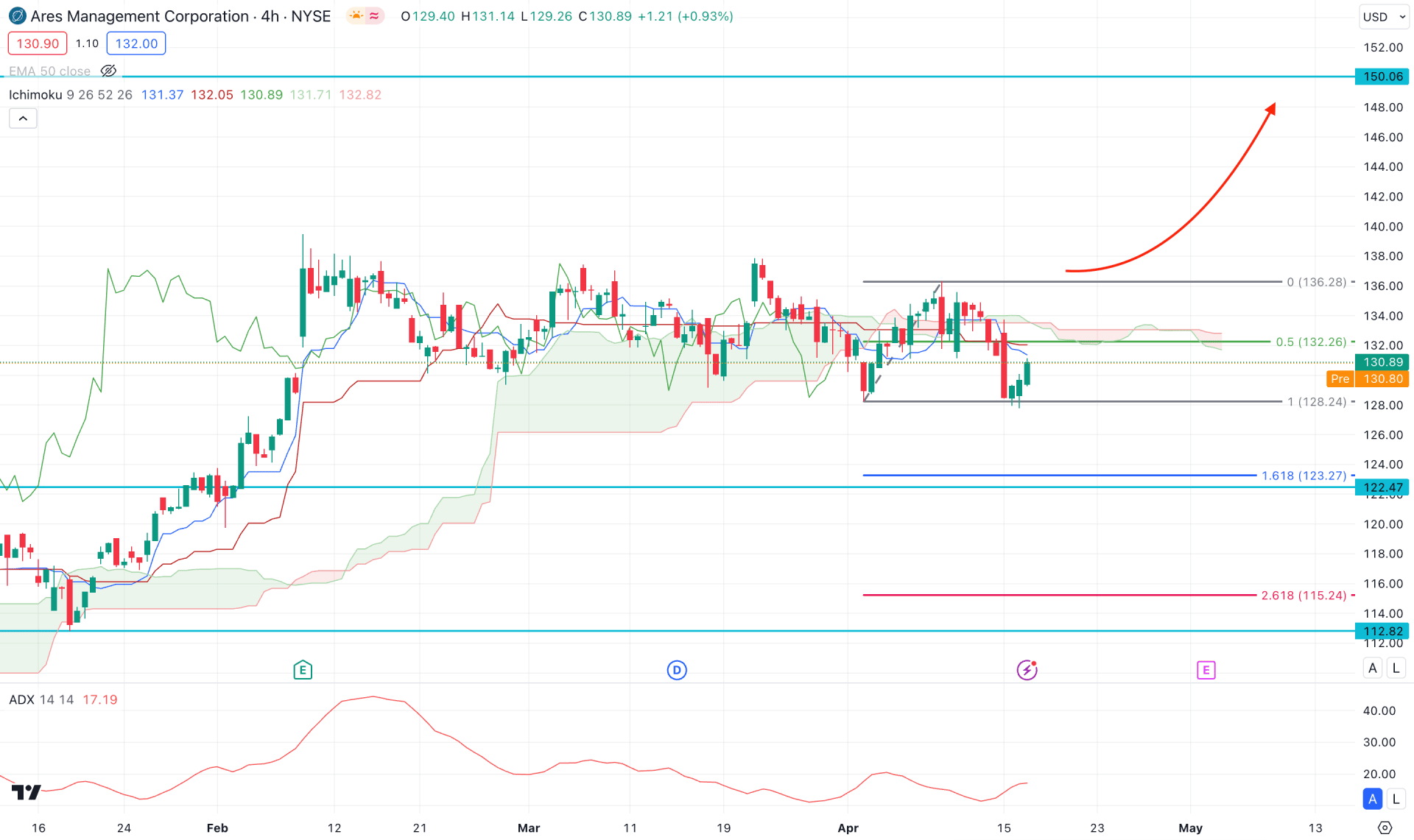Click the Apr date axis label
1414x840 pixels.
point(848,827)
